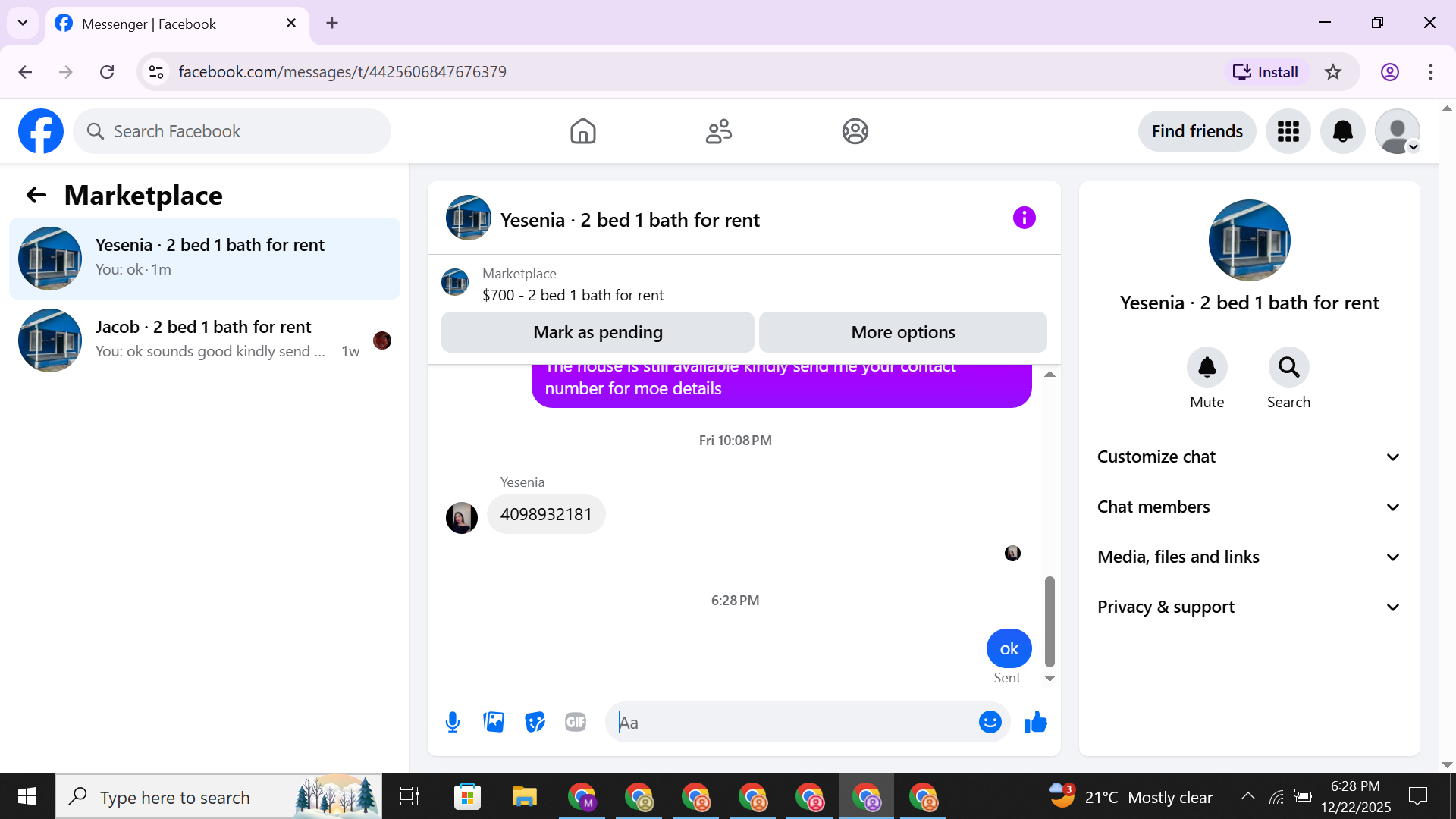
Task: Open the Facebook notifications bell
Action: (1342, 131)
